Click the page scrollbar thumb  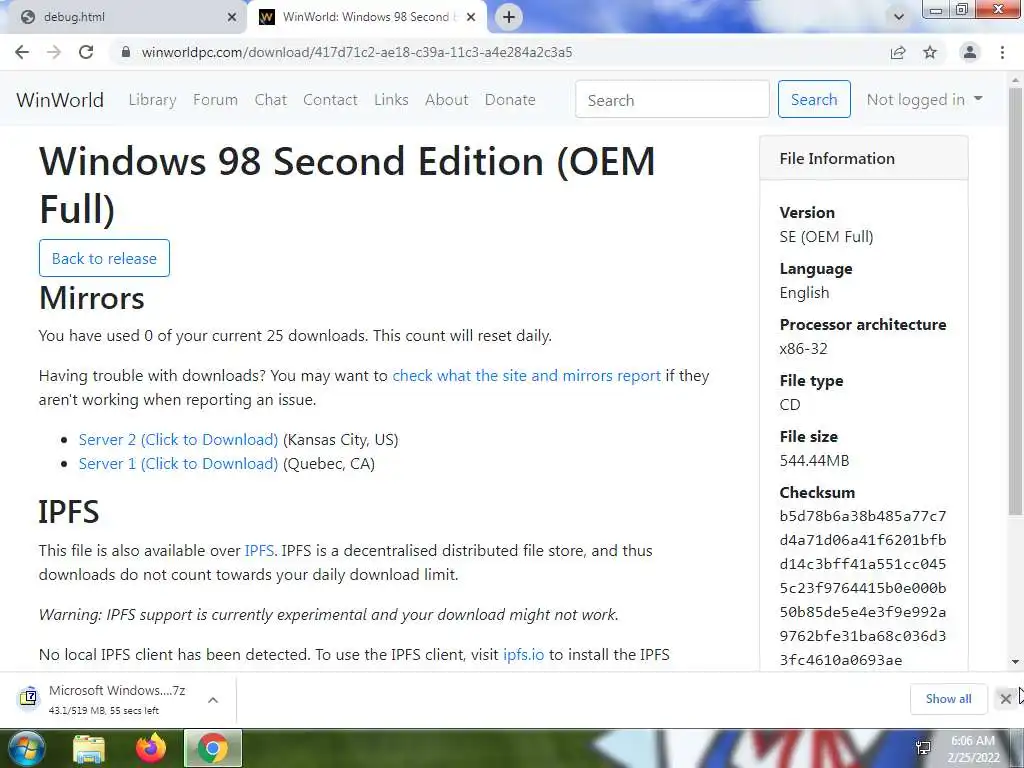tap(1016, 300)
